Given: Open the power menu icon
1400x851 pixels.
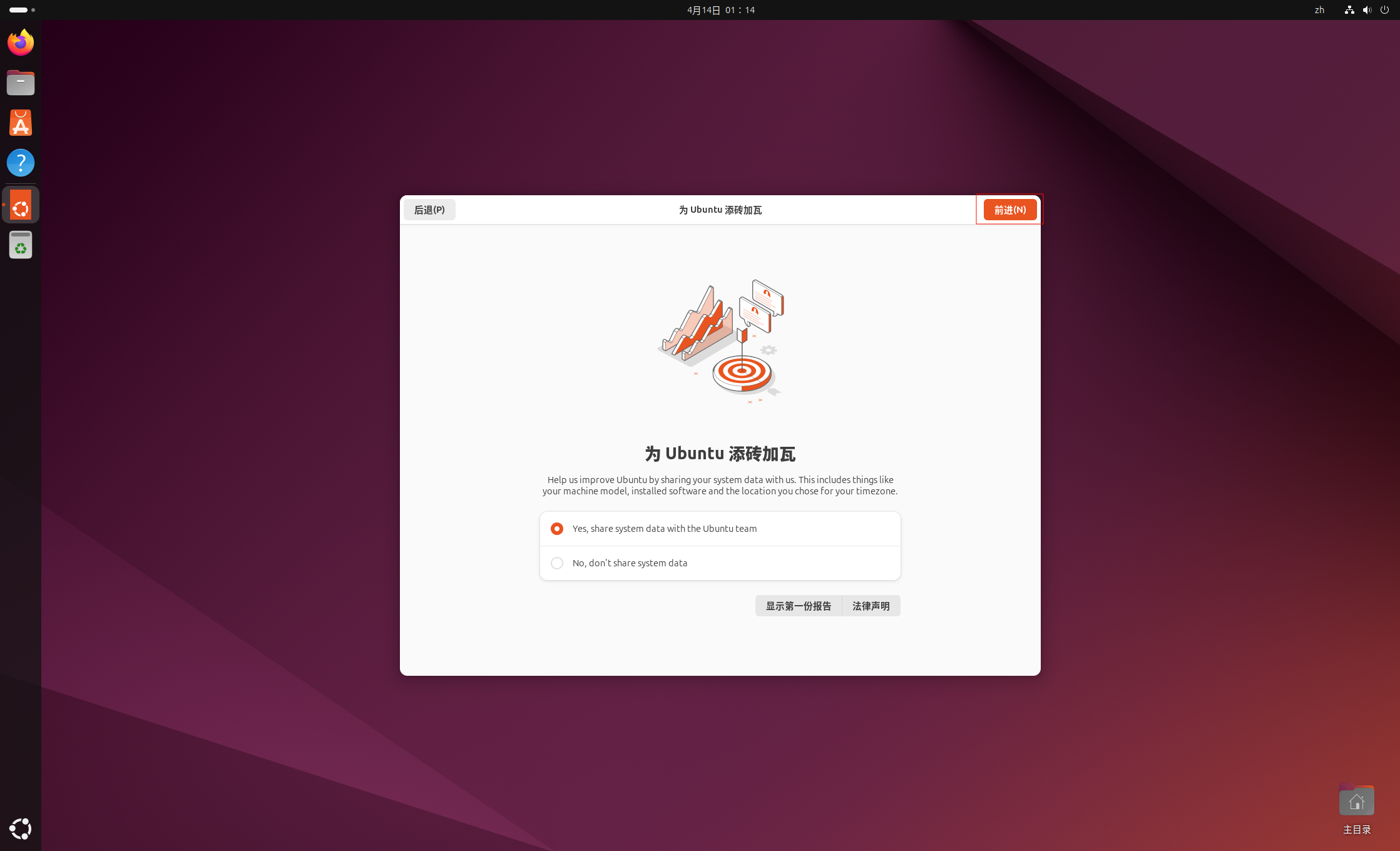Looking at the screenshot, I should click(x=1384, y=10).
